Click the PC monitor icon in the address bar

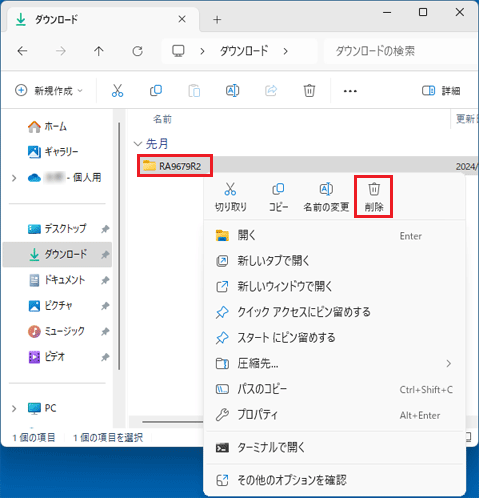(178, 51)
